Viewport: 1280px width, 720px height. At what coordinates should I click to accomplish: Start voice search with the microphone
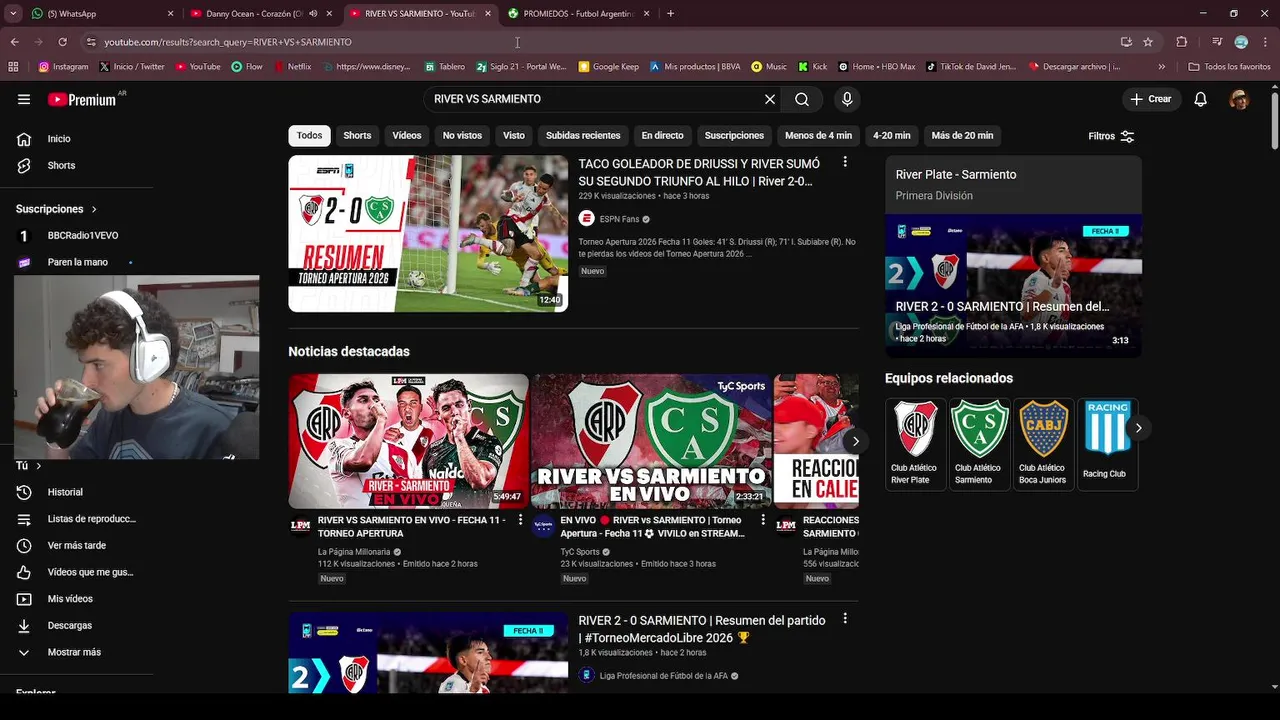(847, 99)
